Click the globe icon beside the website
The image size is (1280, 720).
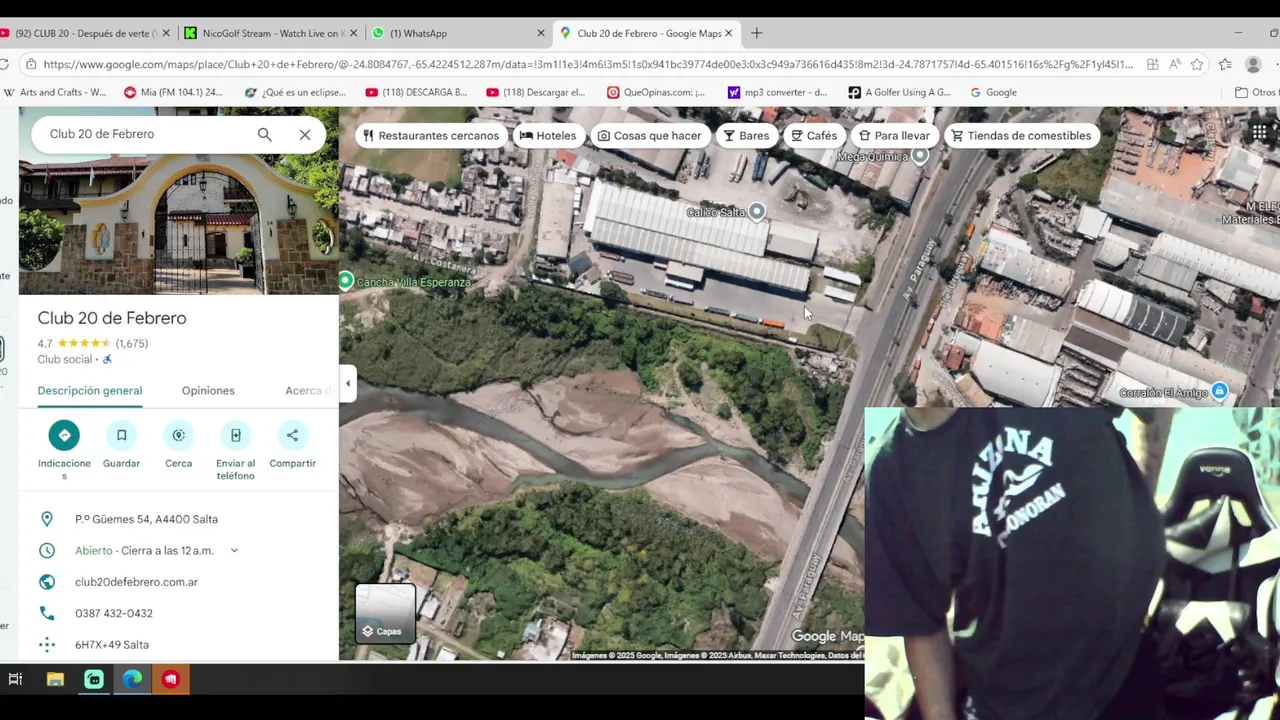pyautogui.click(x=47, y=582)
